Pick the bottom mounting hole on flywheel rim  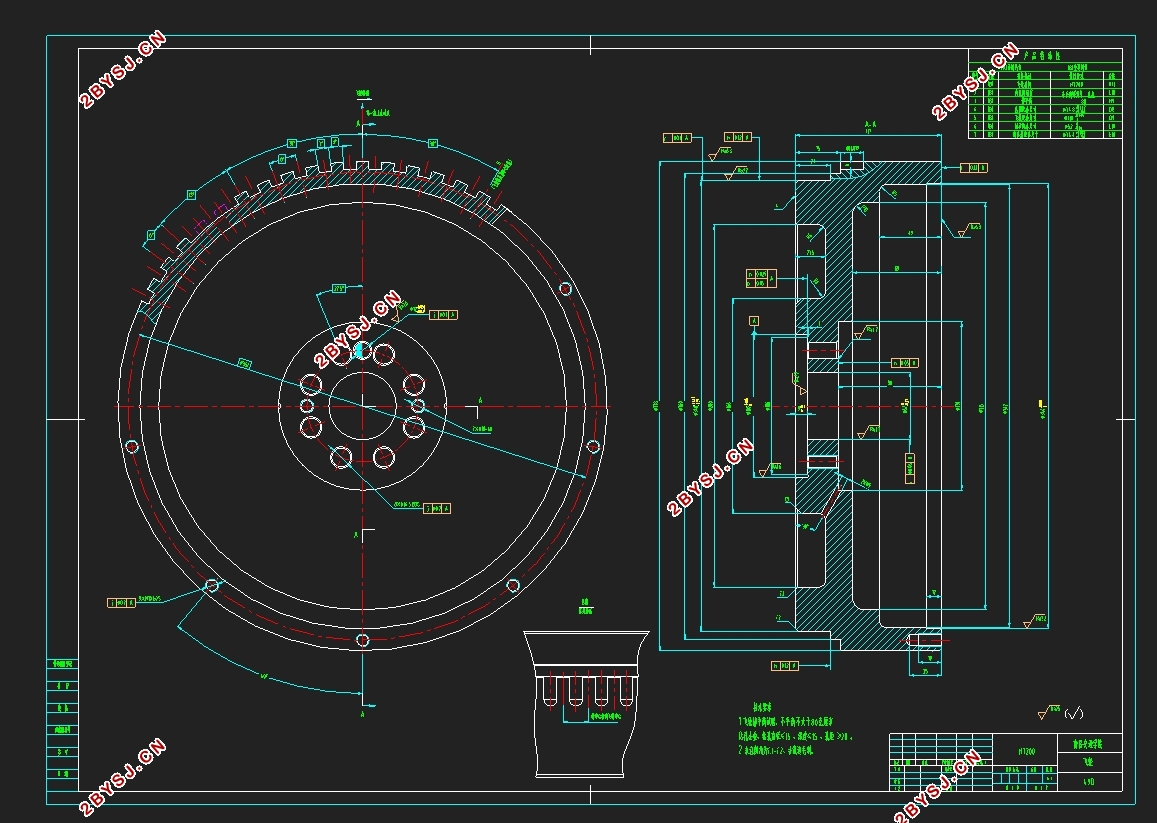tap(362, 640)
